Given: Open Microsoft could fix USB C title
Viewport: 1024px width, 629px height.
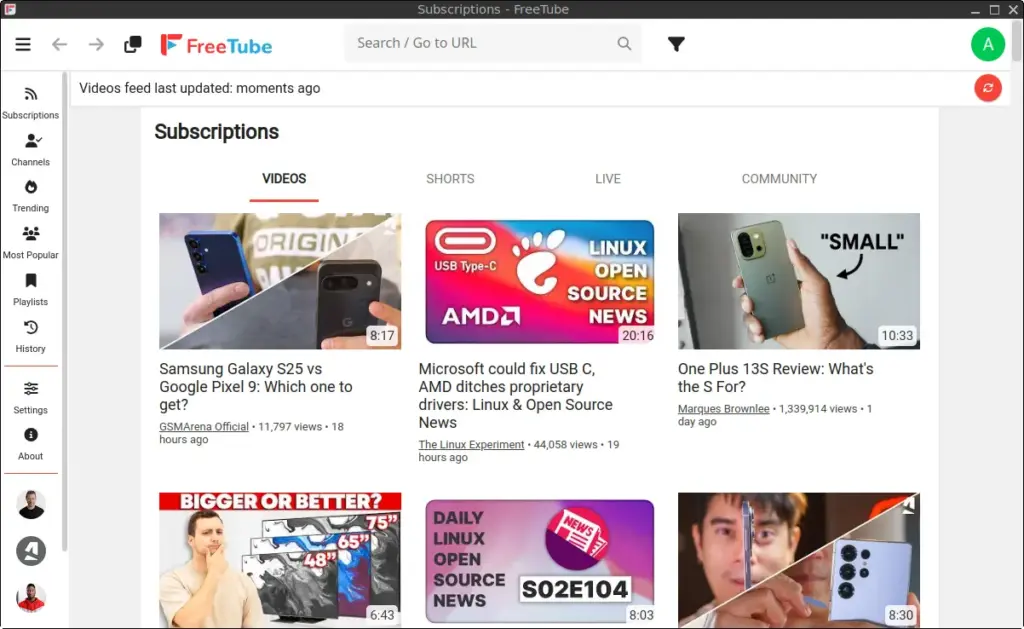Looking at the screenshot, I should click(x=516, y=396).
